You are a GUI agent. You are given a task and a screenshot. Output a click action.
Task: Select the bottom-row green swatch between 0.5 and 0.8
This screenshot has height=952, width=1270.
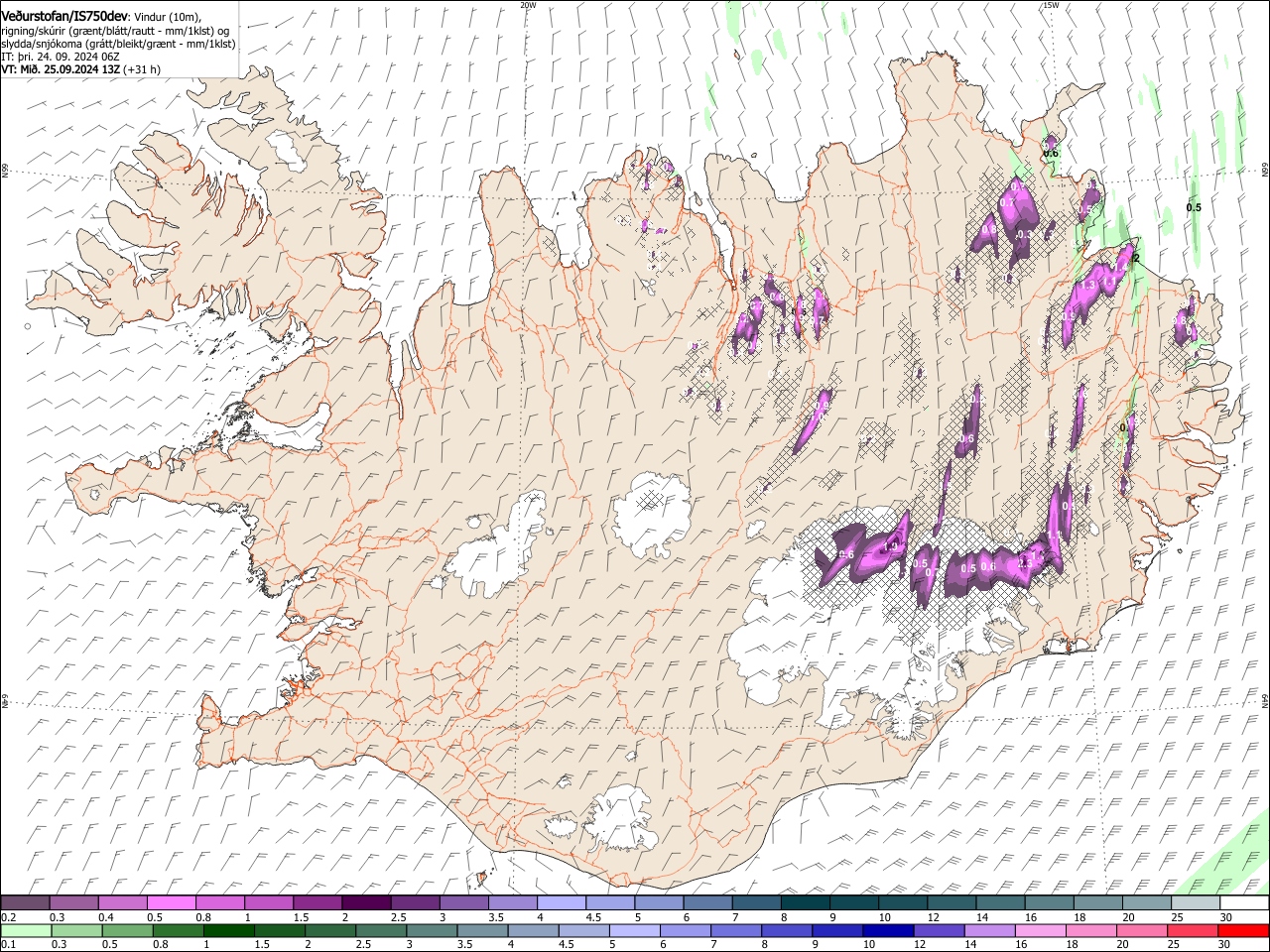coord(127,930)
